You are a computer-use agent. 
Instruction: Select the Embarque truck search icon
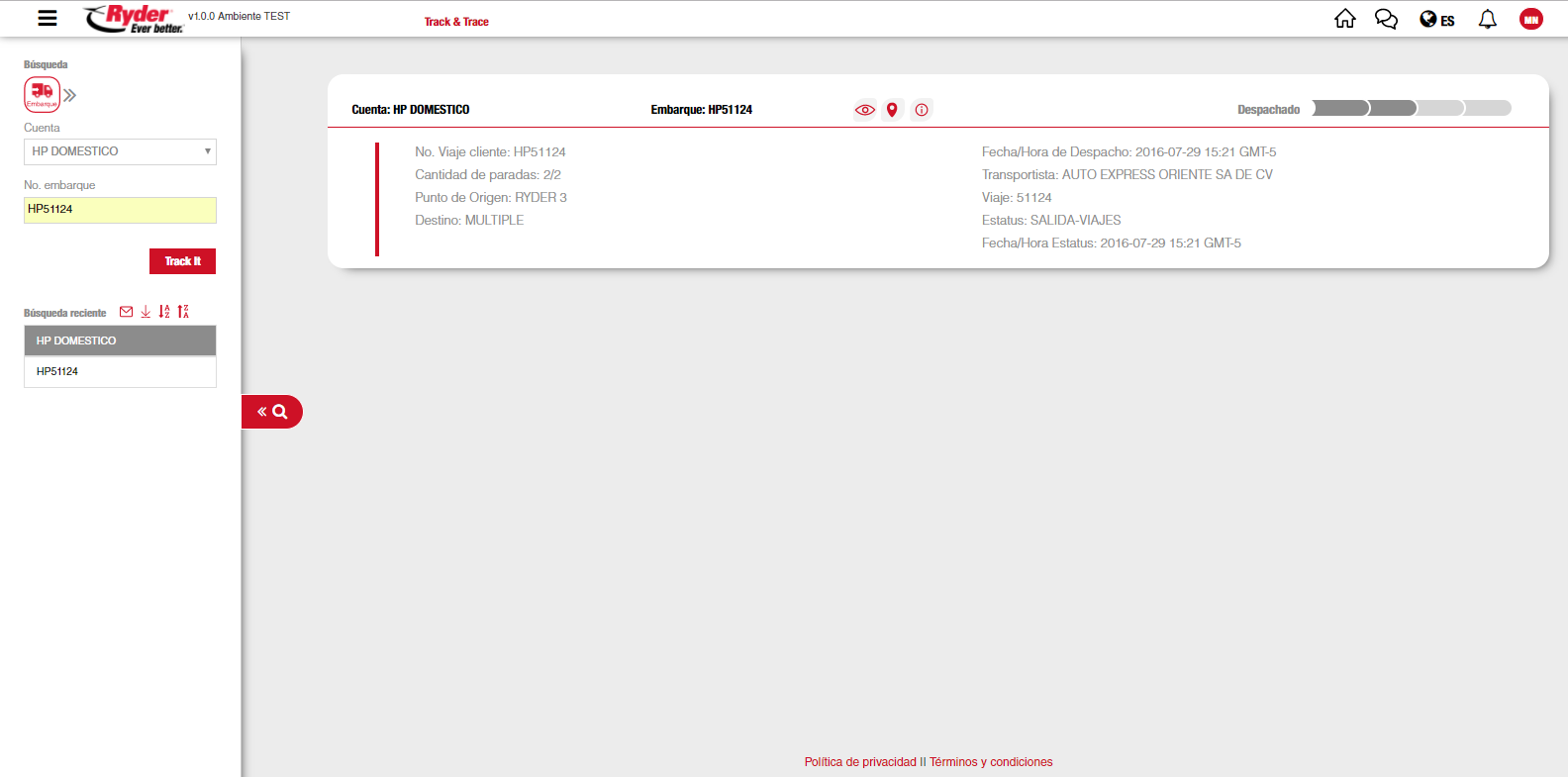tap(42, 95)
